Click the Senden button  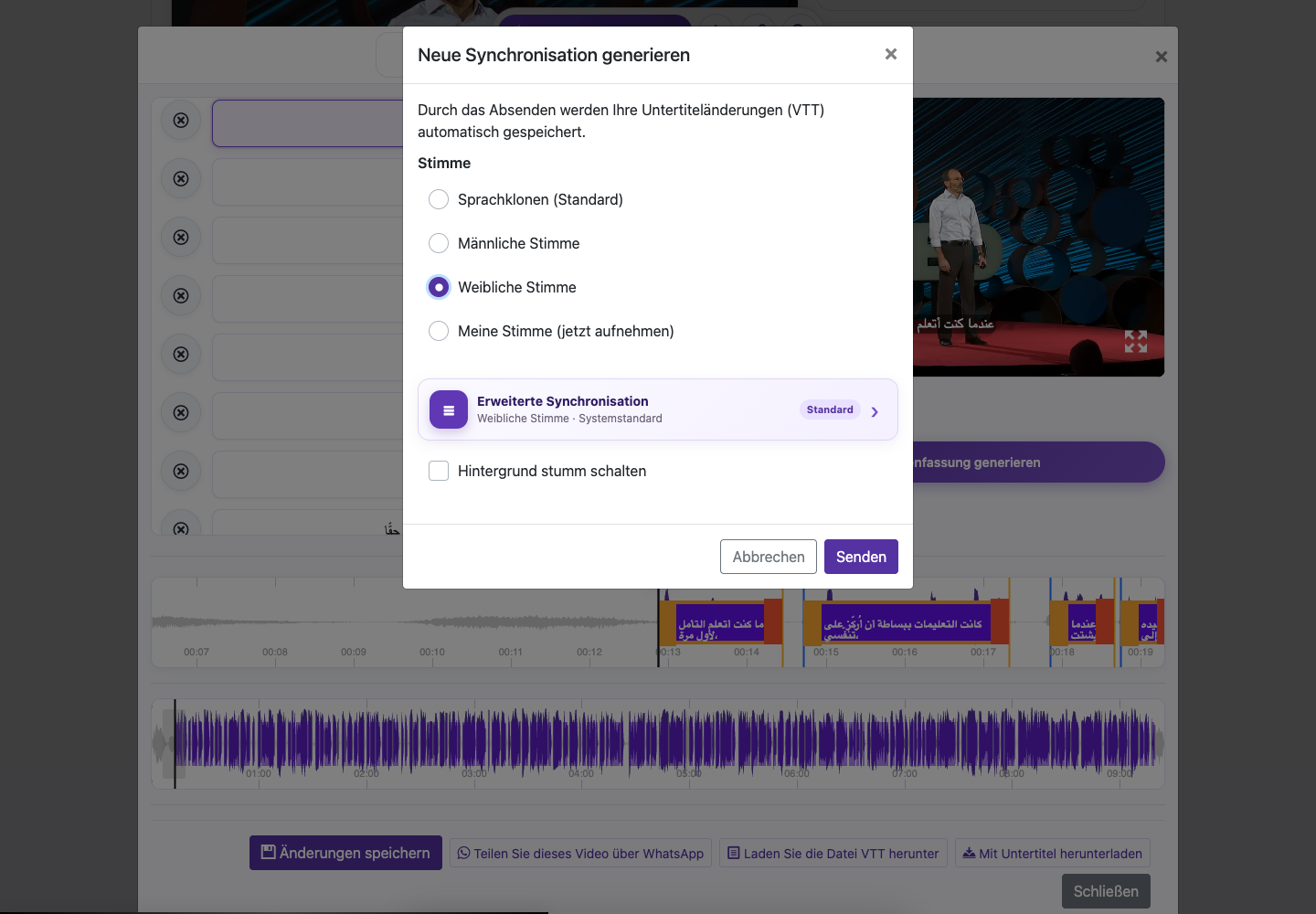tap(861, 557)
